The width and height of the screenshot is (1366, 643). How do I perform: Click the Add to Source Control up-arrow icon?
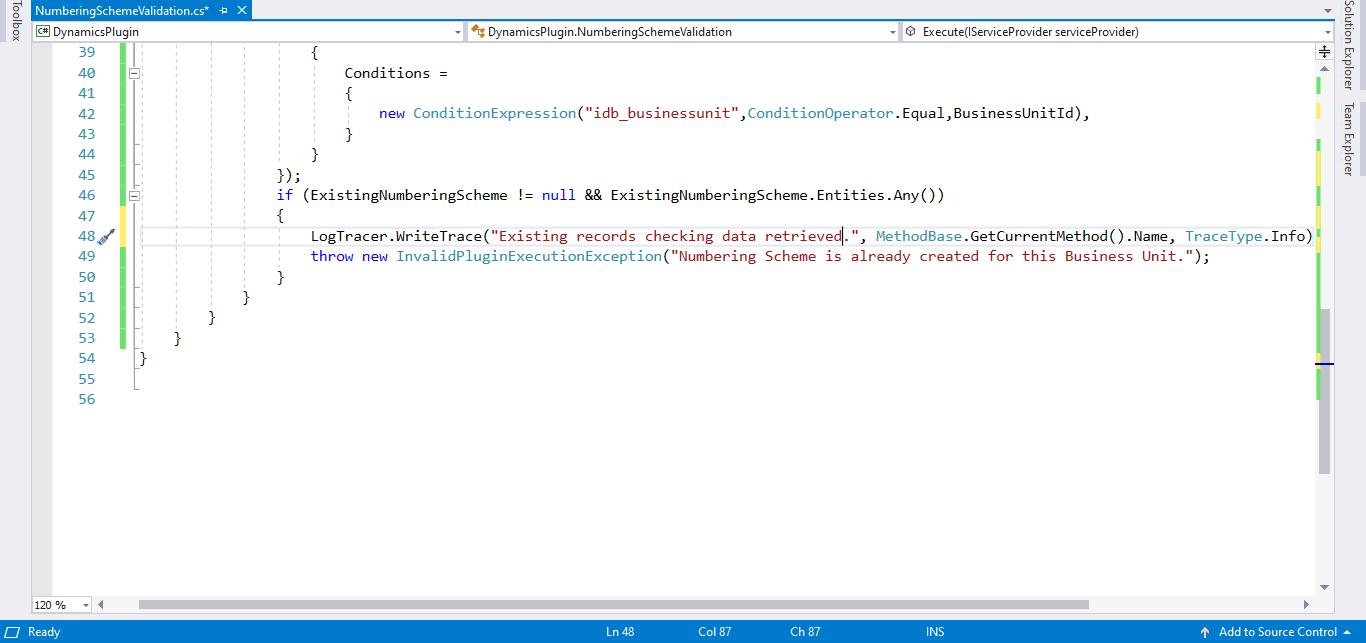pyautogui.click(x=1206, y=632)
